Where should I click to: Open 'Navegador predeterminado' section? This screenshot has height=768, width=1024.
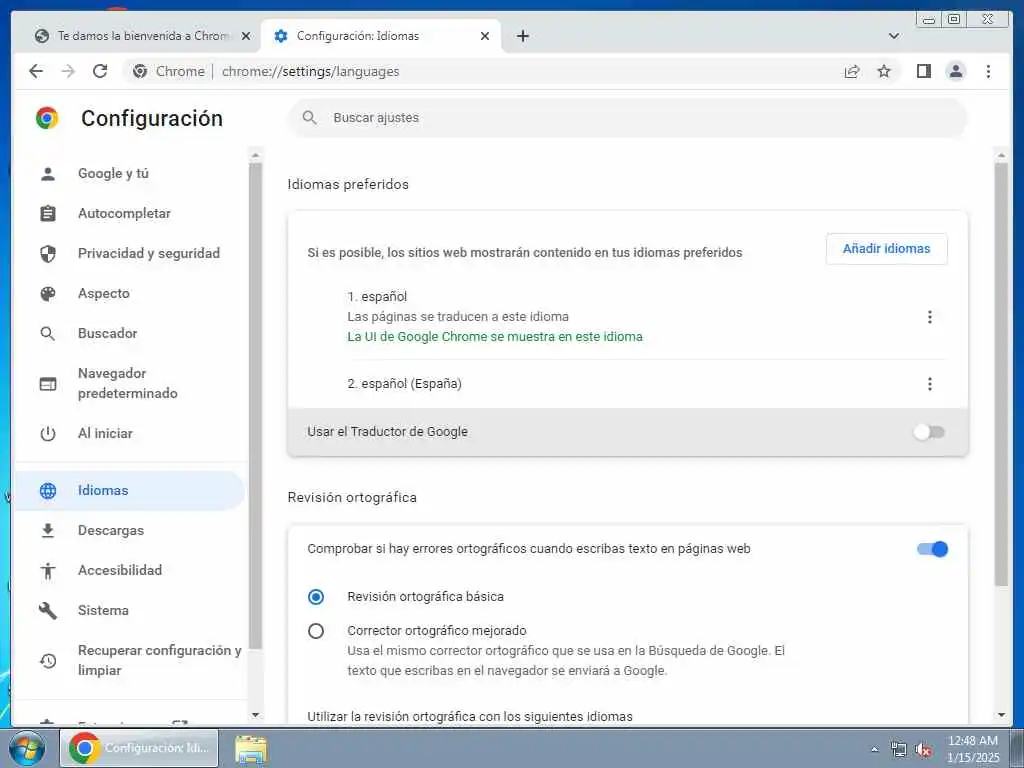coord(131,384)
